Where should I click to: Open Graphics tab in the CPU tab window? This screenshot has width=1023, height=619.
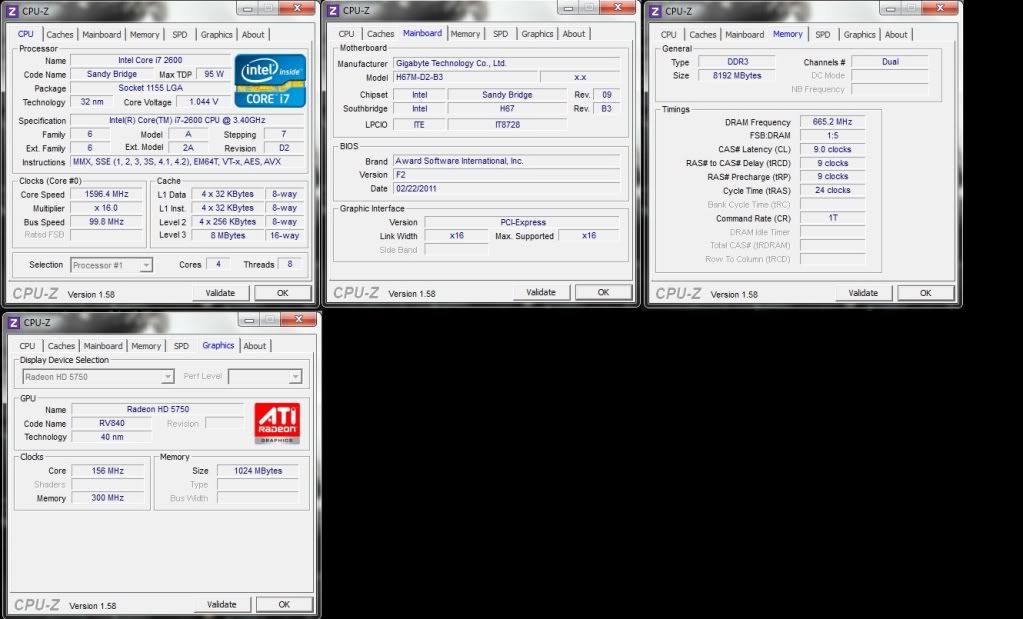pyautogui.click(x=217, y=35)
